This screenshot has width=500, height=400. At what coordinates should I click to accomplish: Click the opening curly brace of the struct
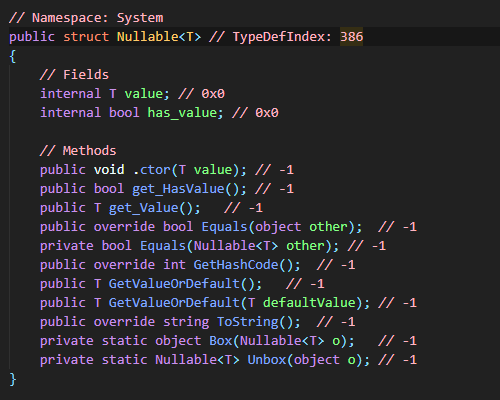click(x=13, y=56)
